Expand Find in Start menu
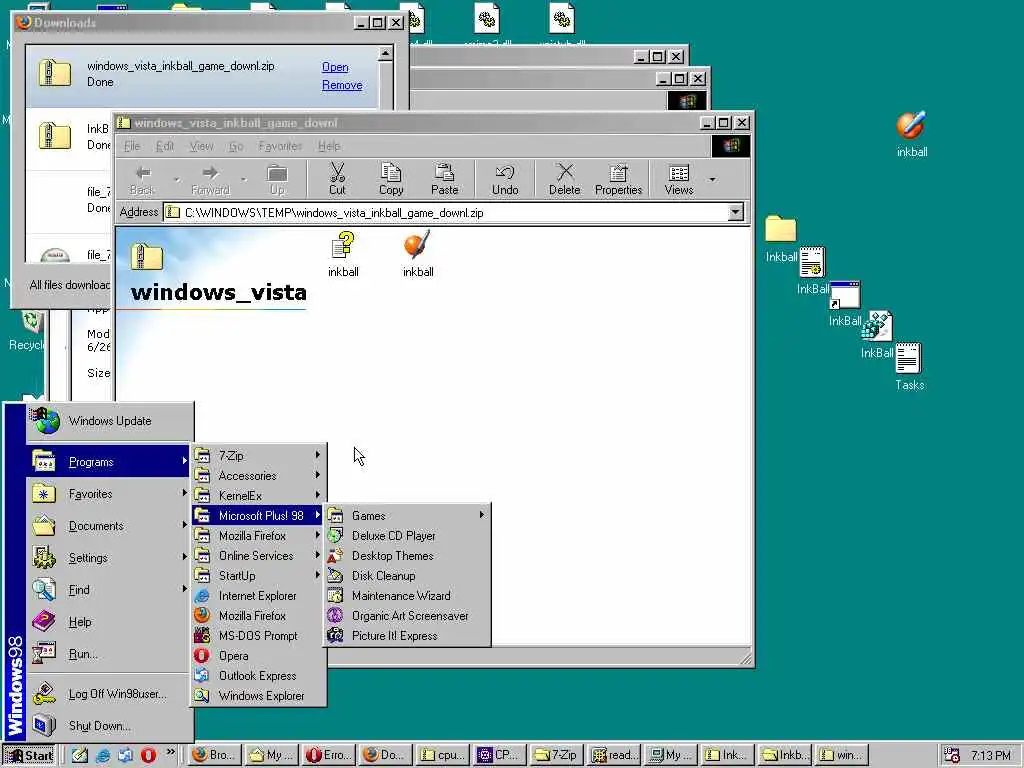1024x768 pixels. 110,590
